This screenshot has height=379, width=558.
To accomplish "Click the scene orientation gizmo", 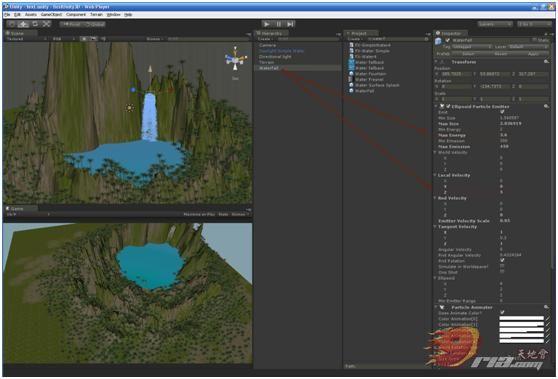I will coord(235,59).
